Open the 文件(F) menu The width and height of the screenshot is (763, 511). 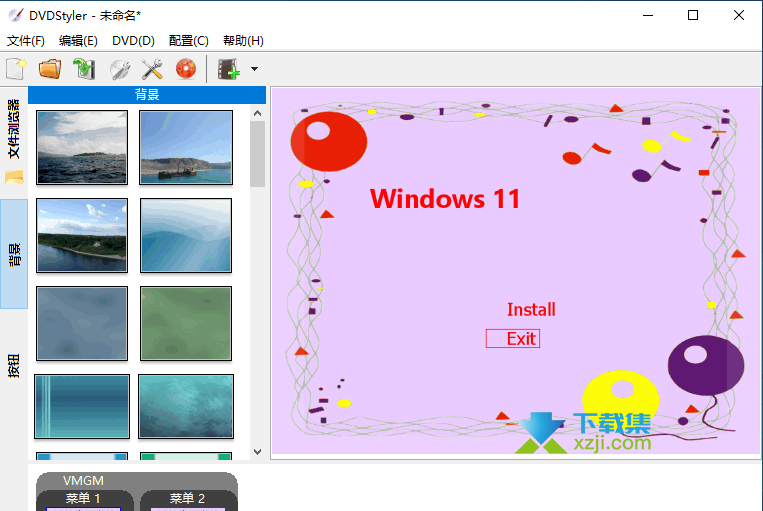(x=26, y=40)
